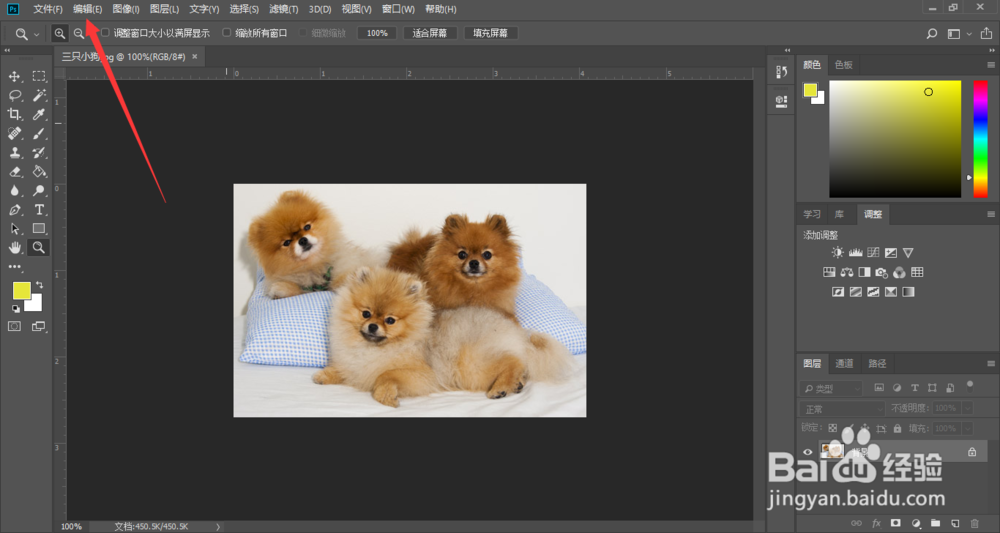Screen dimensions: 1000x533
Task: Toggle filter for adjustment layers
Action: [897, 388]
